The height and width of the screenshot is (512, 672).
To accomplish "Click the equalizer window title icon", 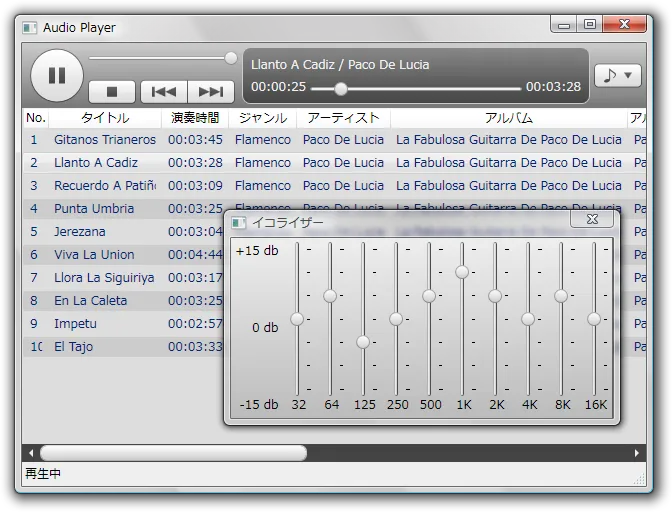I will pyautogui.click(x=239, y=222).
